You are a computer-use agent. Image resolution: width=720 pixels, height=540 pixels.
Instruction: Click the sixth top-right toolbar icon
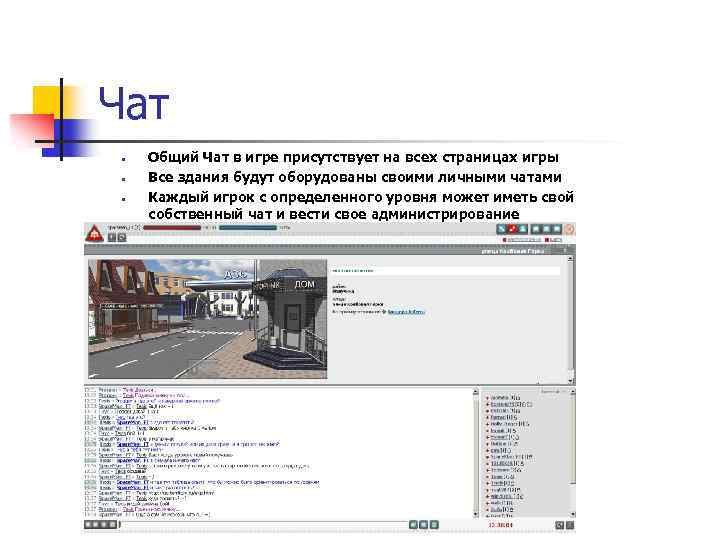(557, 229)
